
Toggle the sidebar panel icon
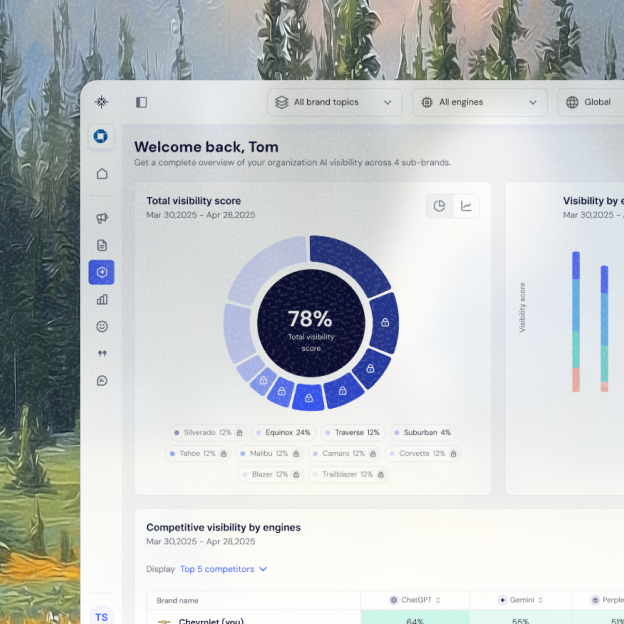[x=141, y=102]
